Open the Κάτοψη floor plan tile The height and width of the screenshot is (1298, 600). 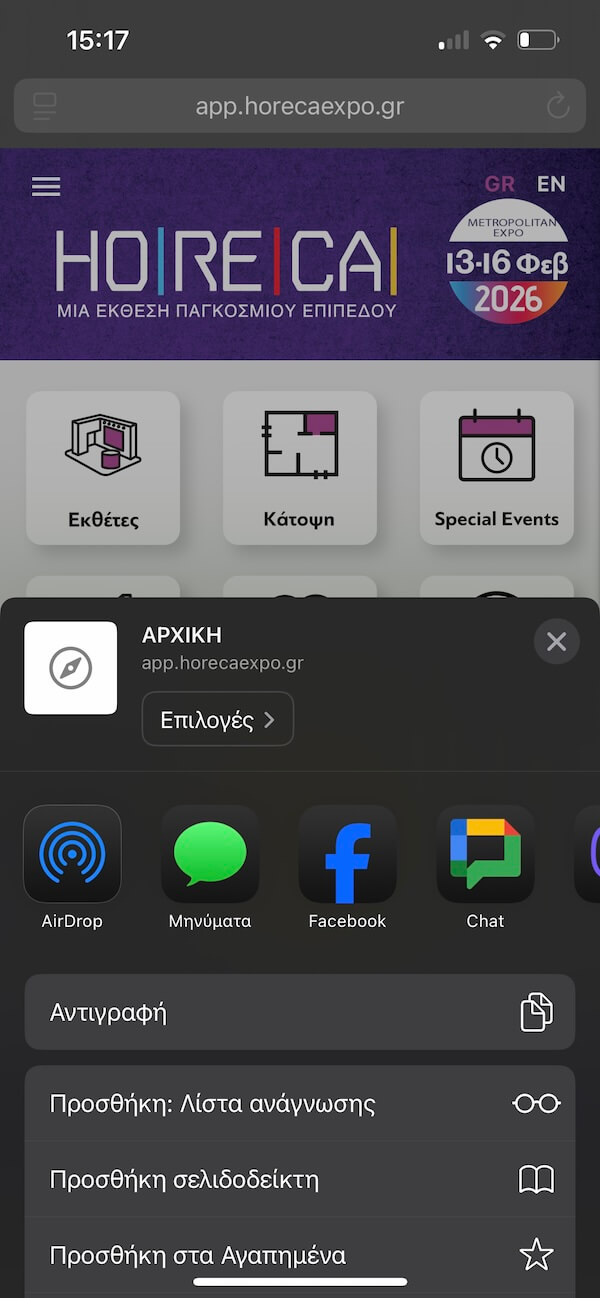pyautogui.click(x=299, y=467)
